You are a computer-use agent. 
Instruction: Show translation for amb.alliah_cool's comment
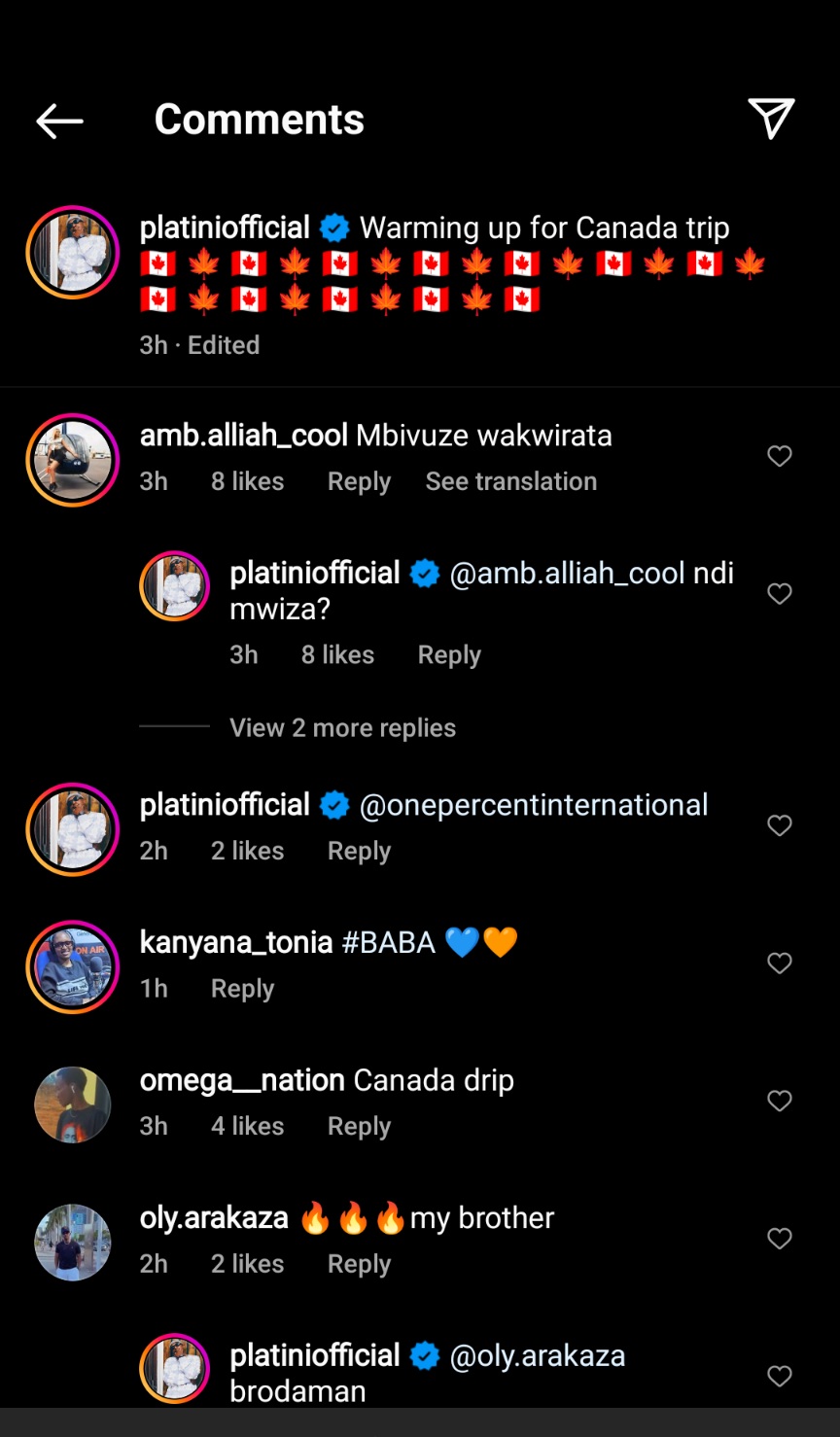coord(510,481)
